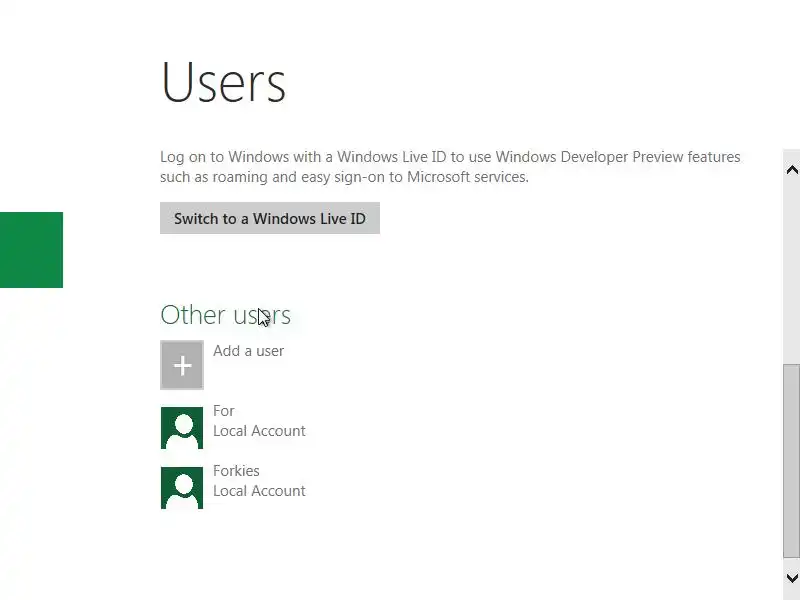This screenshot has width=800, height=600.
Task: Click 'Local Account' under For
Action: point(259,431)
